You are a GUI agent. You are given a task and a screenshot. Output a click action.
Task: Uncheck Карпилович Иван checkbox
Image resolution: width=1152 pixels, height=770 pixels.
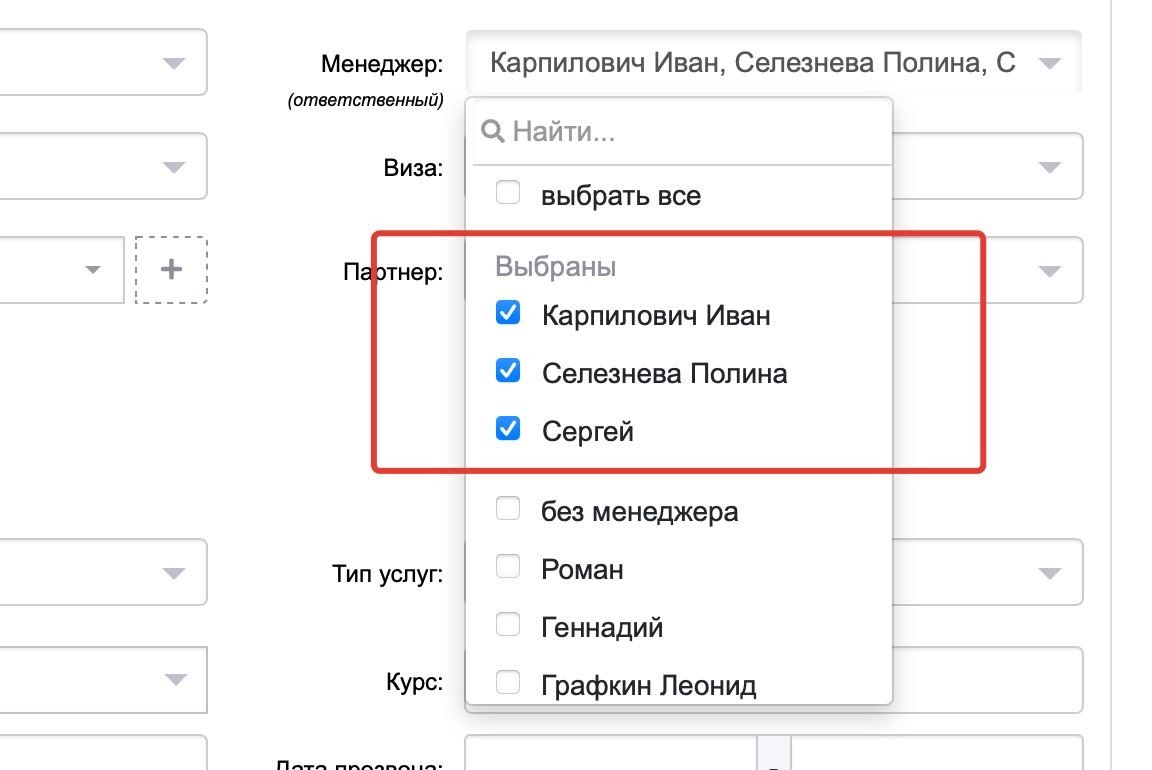coord(508,314)
